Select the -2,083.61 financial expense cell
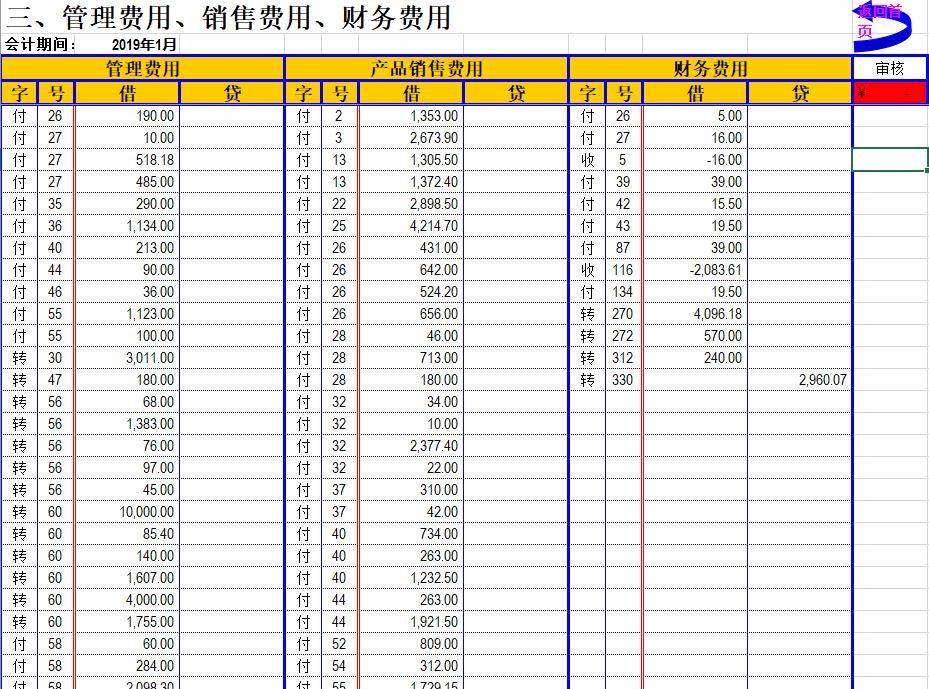Viewport: 929px width, 689px height. click(694, 270)
